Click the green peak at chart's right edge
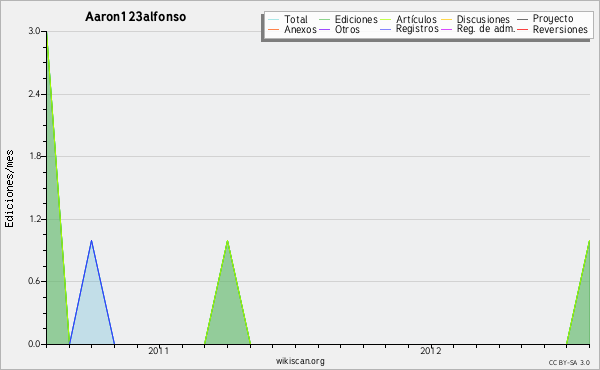Viewport: 600px width, 370px height. point(589,242)
